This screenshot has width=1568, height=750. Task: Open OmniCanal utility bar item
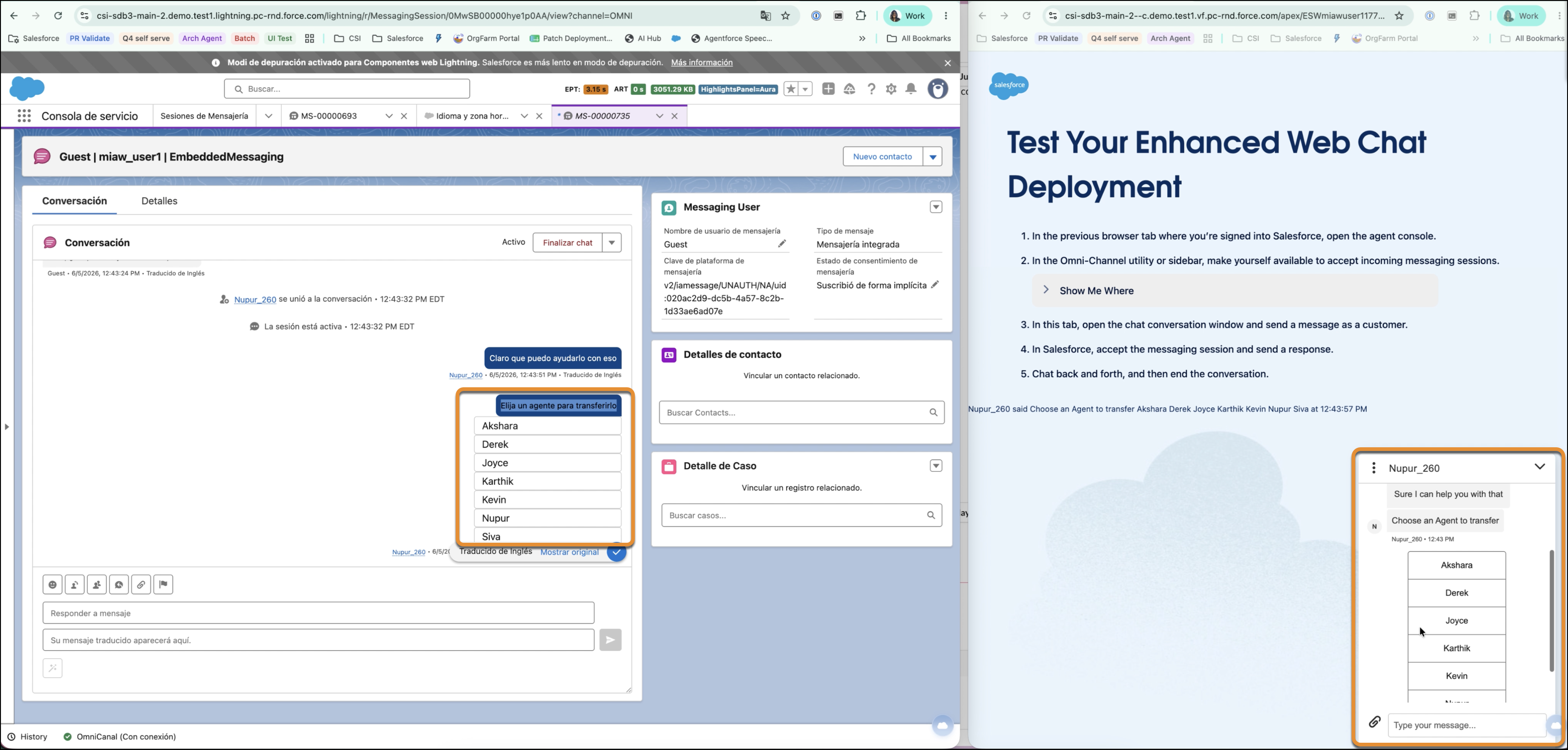click(119, 737)
